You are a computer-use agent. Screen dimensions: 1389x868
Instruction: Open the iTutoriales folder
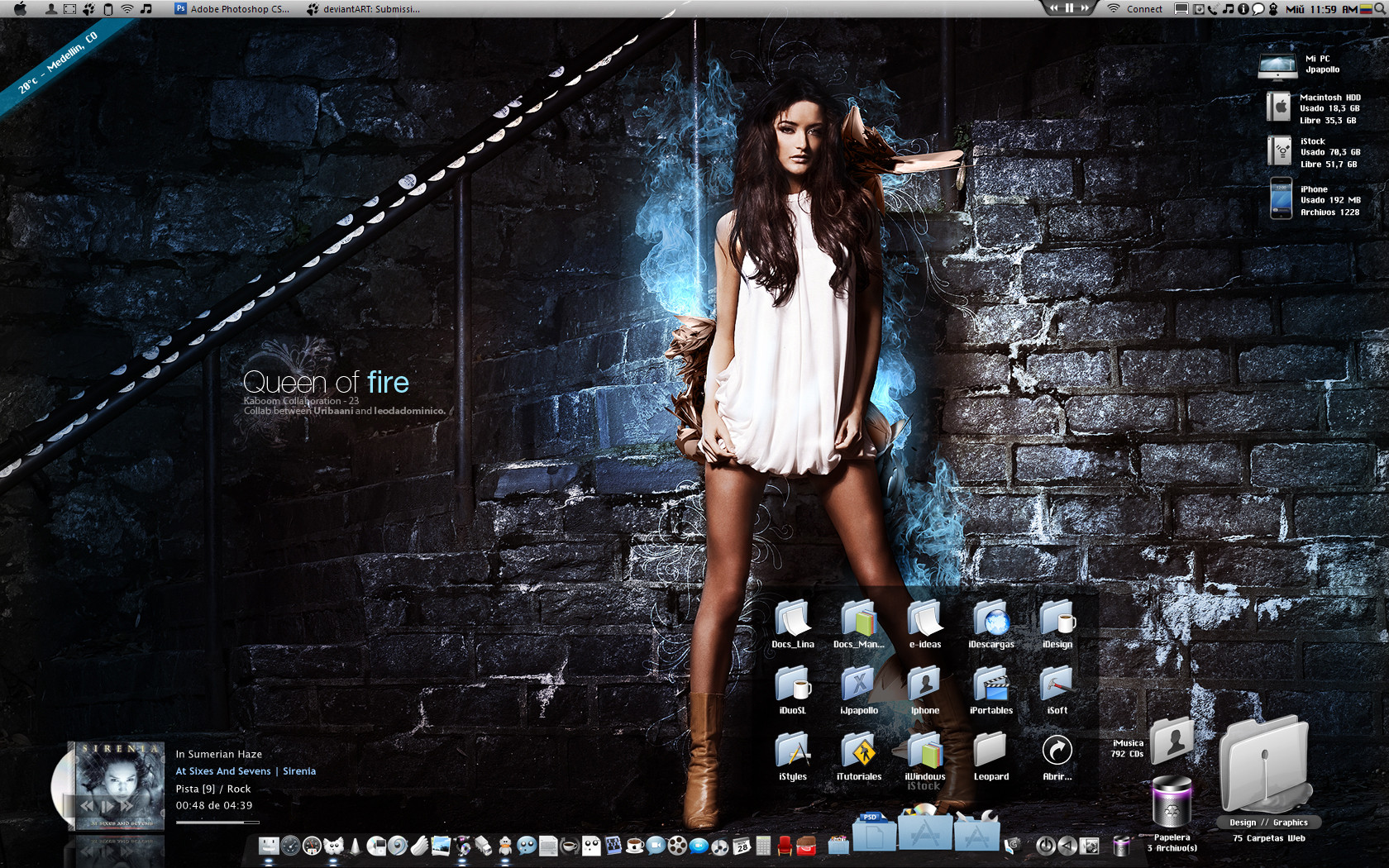point(858,751)
